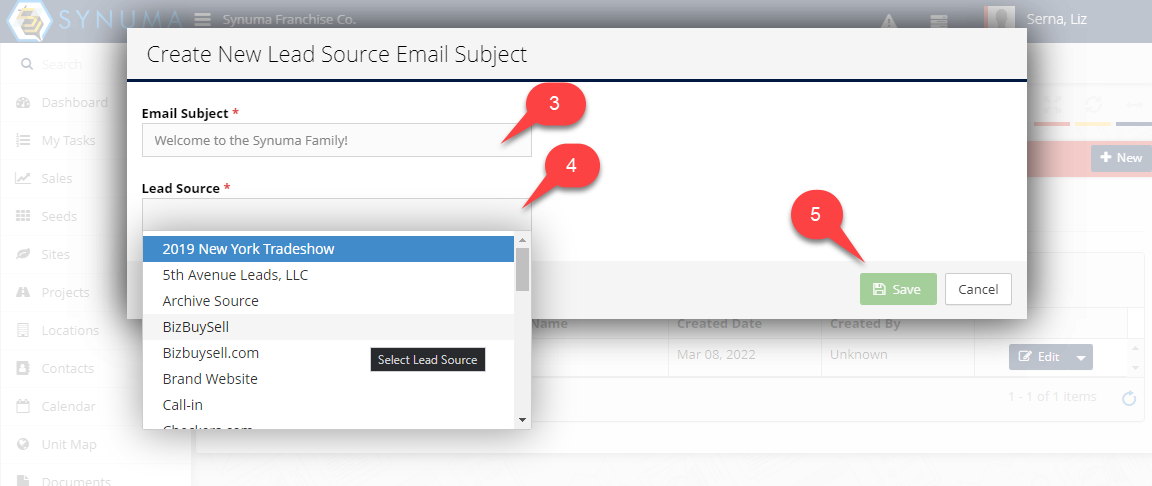Select BizBuySell option
Screen dimensions: 1152x486
[328, 327]
